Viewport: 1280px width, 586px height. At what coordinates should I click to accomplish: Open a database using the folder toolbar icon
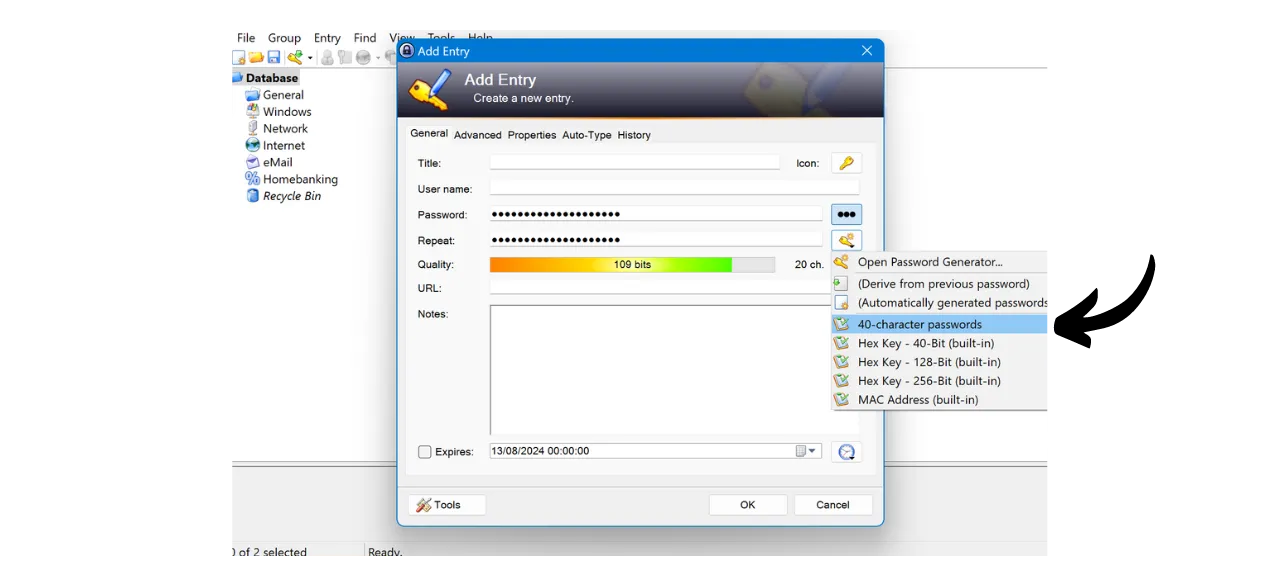256,57
